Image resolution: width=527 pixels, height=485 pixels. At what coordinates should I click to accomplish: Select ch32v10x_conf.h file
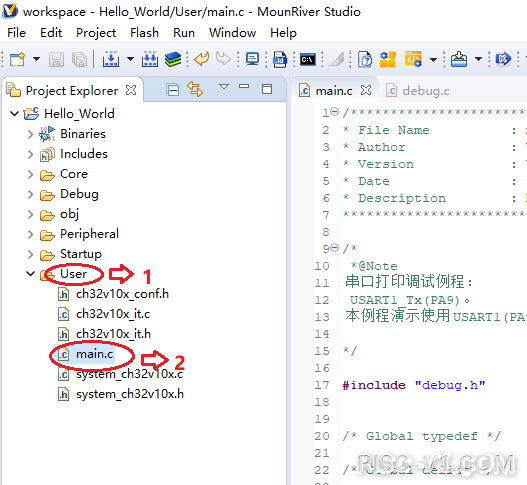122,294
